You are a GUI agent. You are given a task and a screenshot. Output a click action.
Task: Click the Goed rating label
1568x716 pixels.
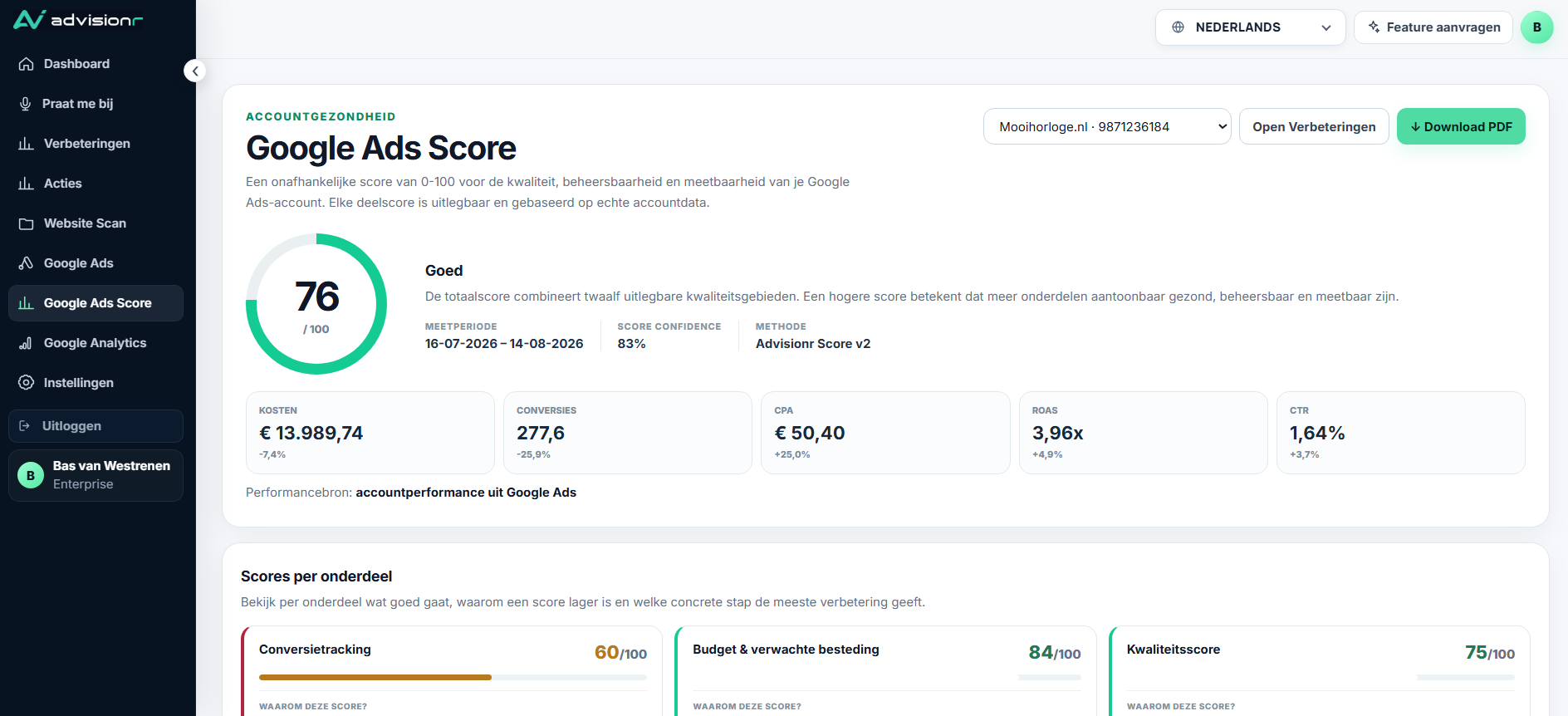[x=444, y=271]
